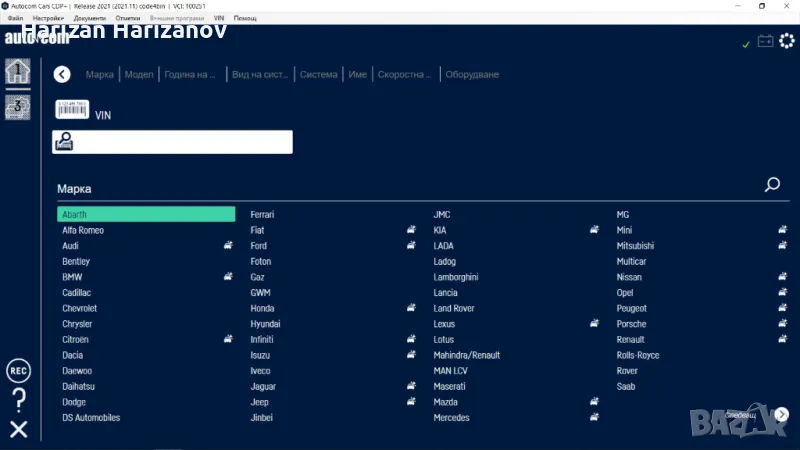This screenshot has width=800, height=450.
Task: Click the VIN barcode scan icon
Action: (x=71, y=110)
